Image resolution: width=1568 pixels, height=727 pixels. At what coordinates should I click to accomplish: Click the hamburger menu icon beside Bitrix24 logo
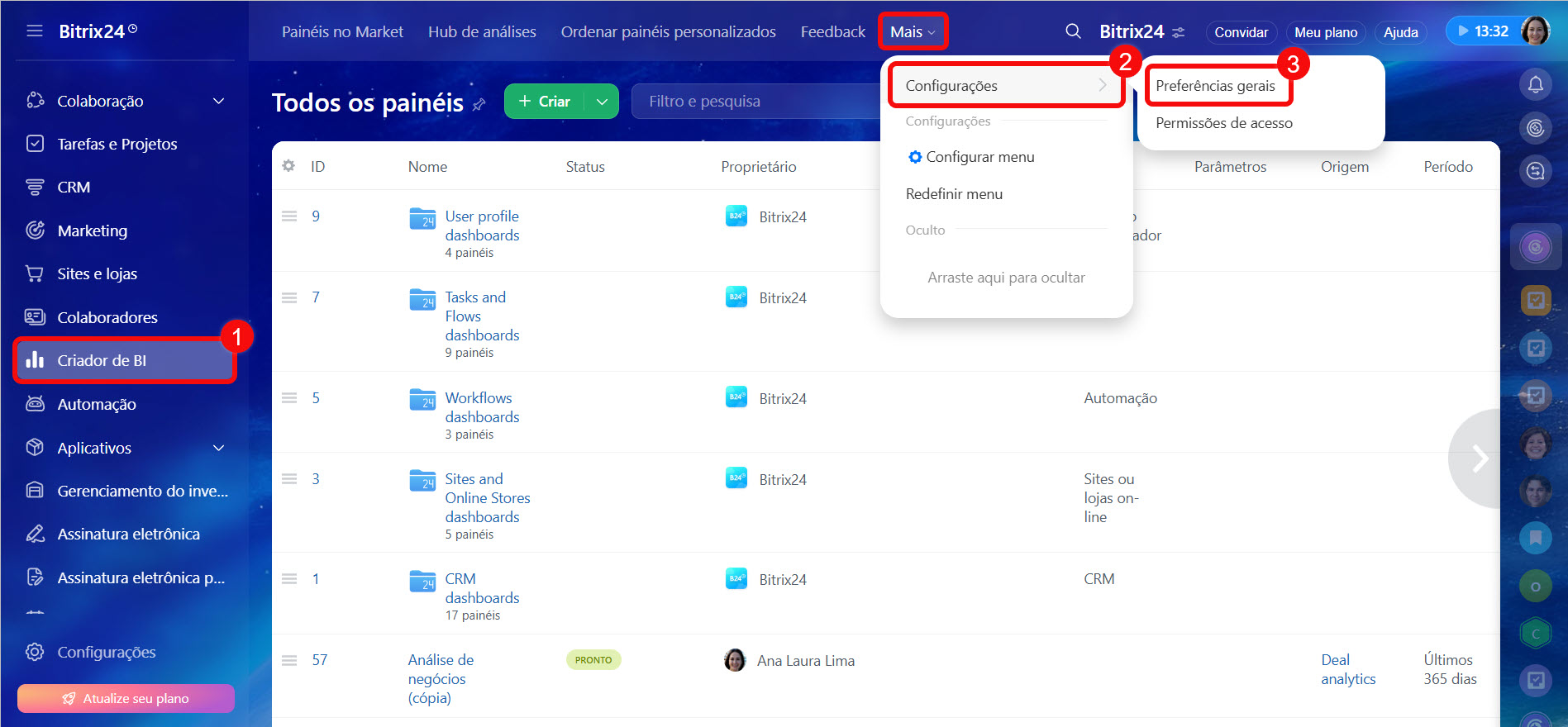35,31
